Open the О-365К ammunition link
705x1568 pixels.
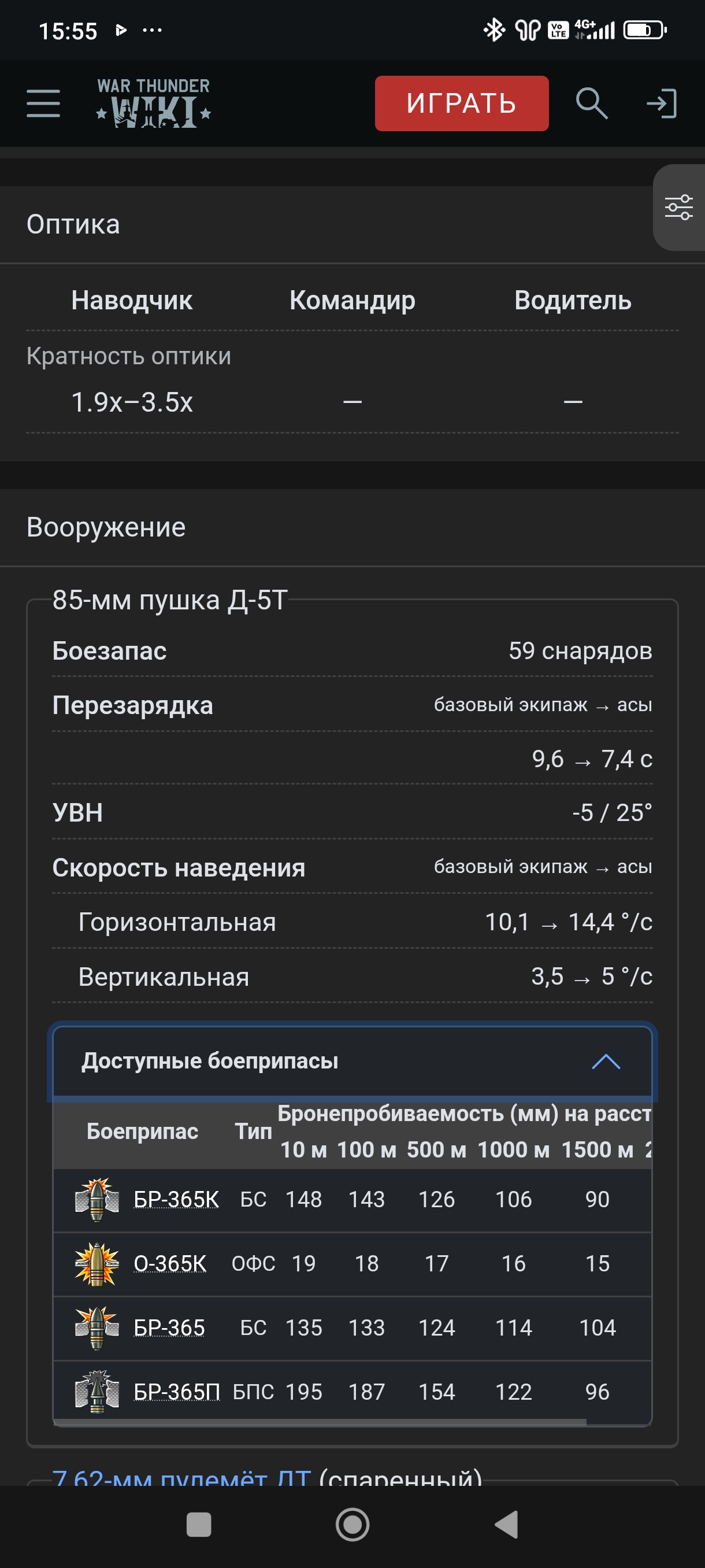(170, 1264)
